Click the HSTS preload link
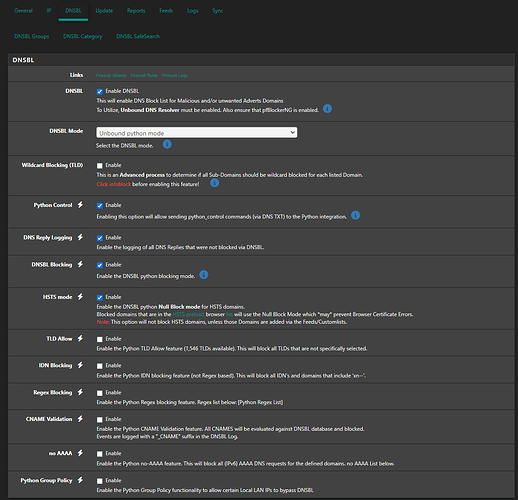Screen dimensions: 518x500 [x=188, y=314]
